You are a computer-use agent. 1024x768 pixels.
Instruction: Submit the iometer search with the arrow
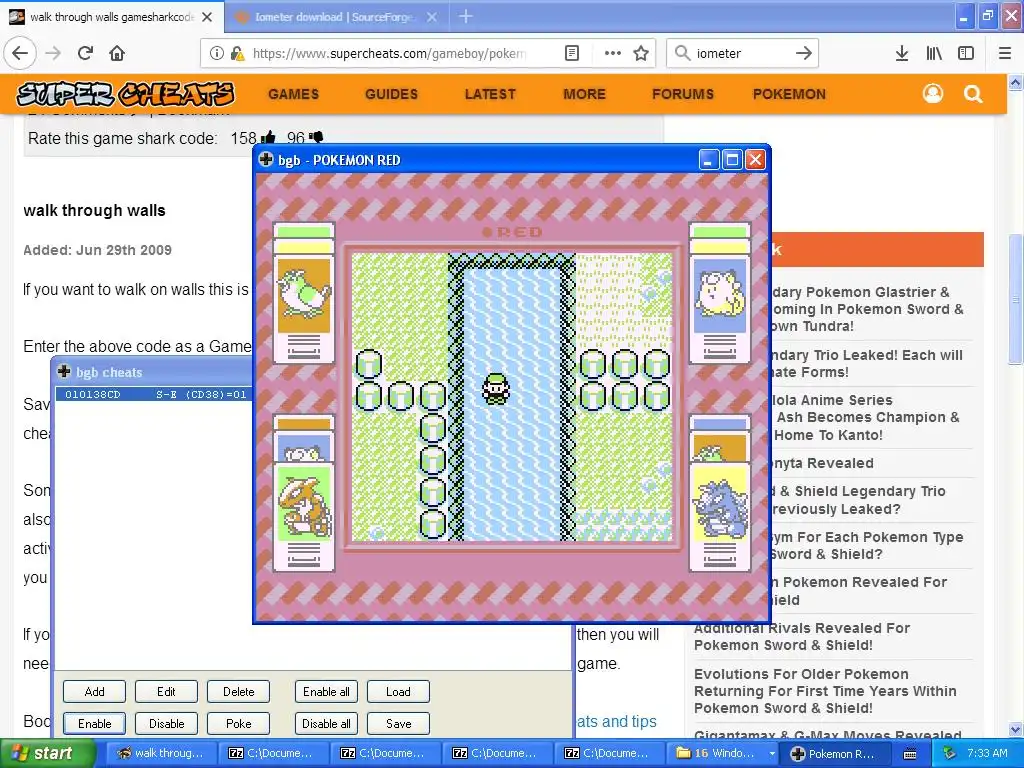(x=804, y=53)
